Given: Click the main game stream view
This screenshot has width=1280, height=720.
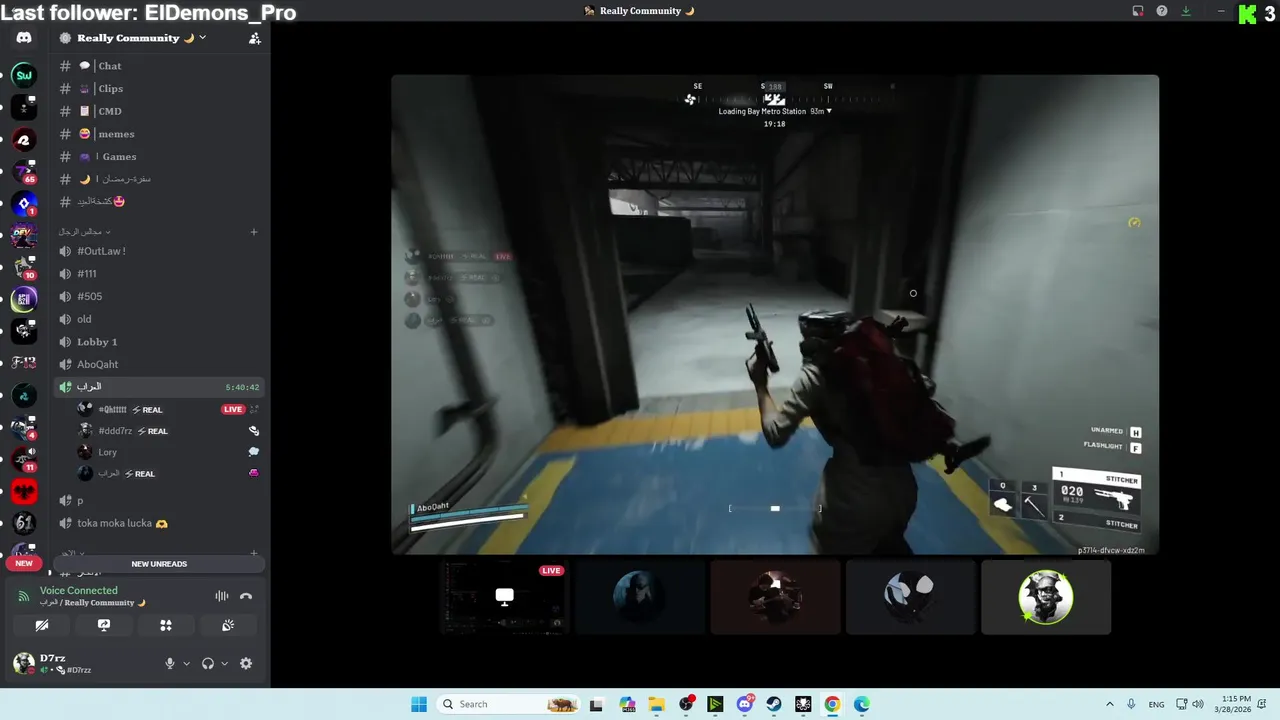Looking at the screenshot, I should click(x=775, y=315).
